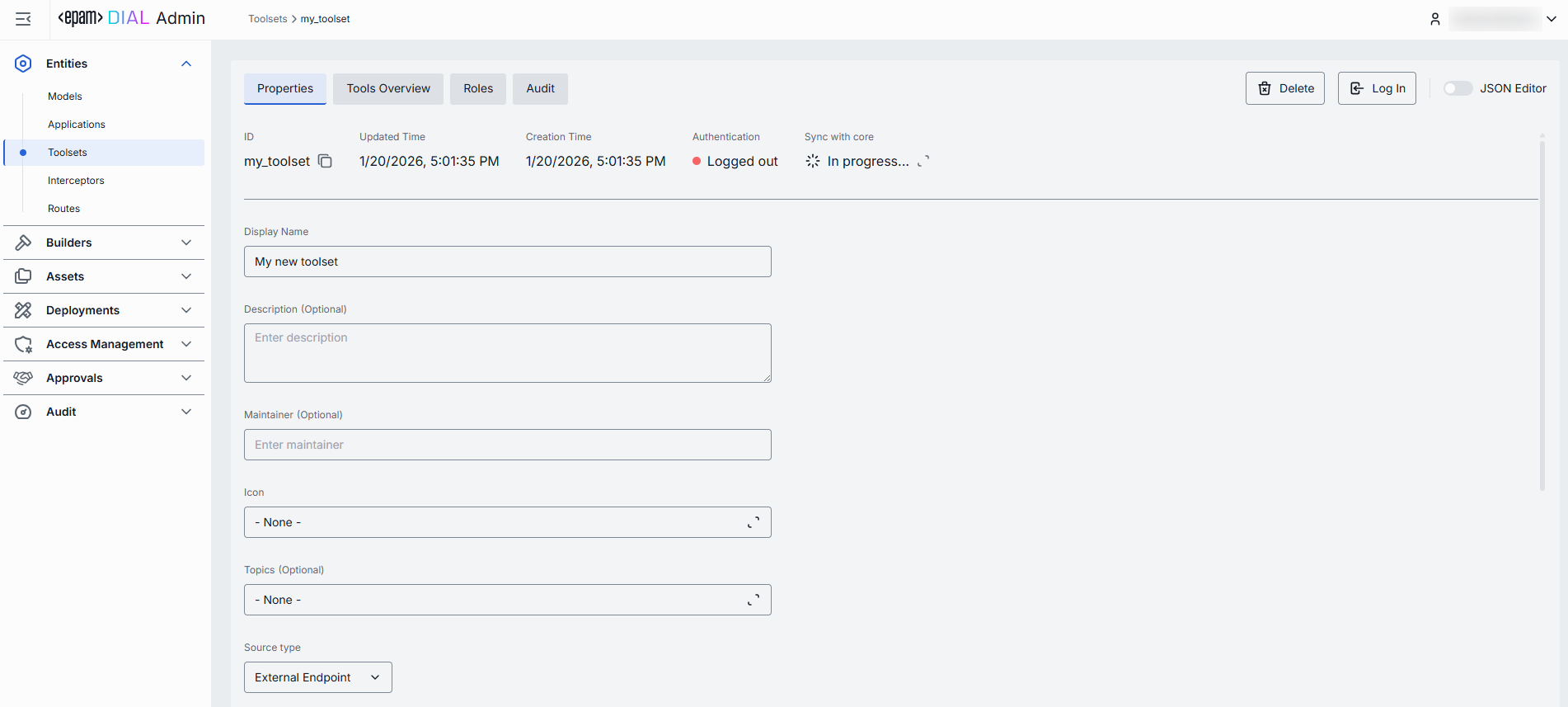Click the Builders hammer icon
This screenshot has width=1568, height=707.
click(23, 243)
